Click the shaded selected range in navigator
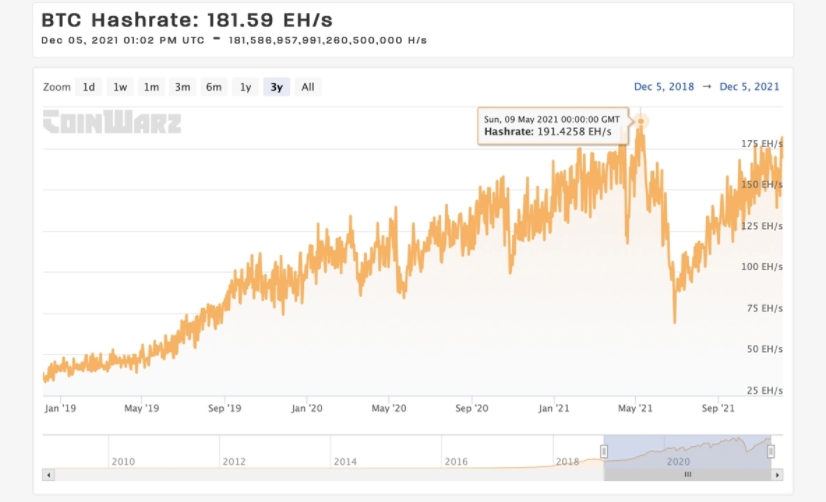The height and width of the screenshot is (502, 826). (687, 451)
